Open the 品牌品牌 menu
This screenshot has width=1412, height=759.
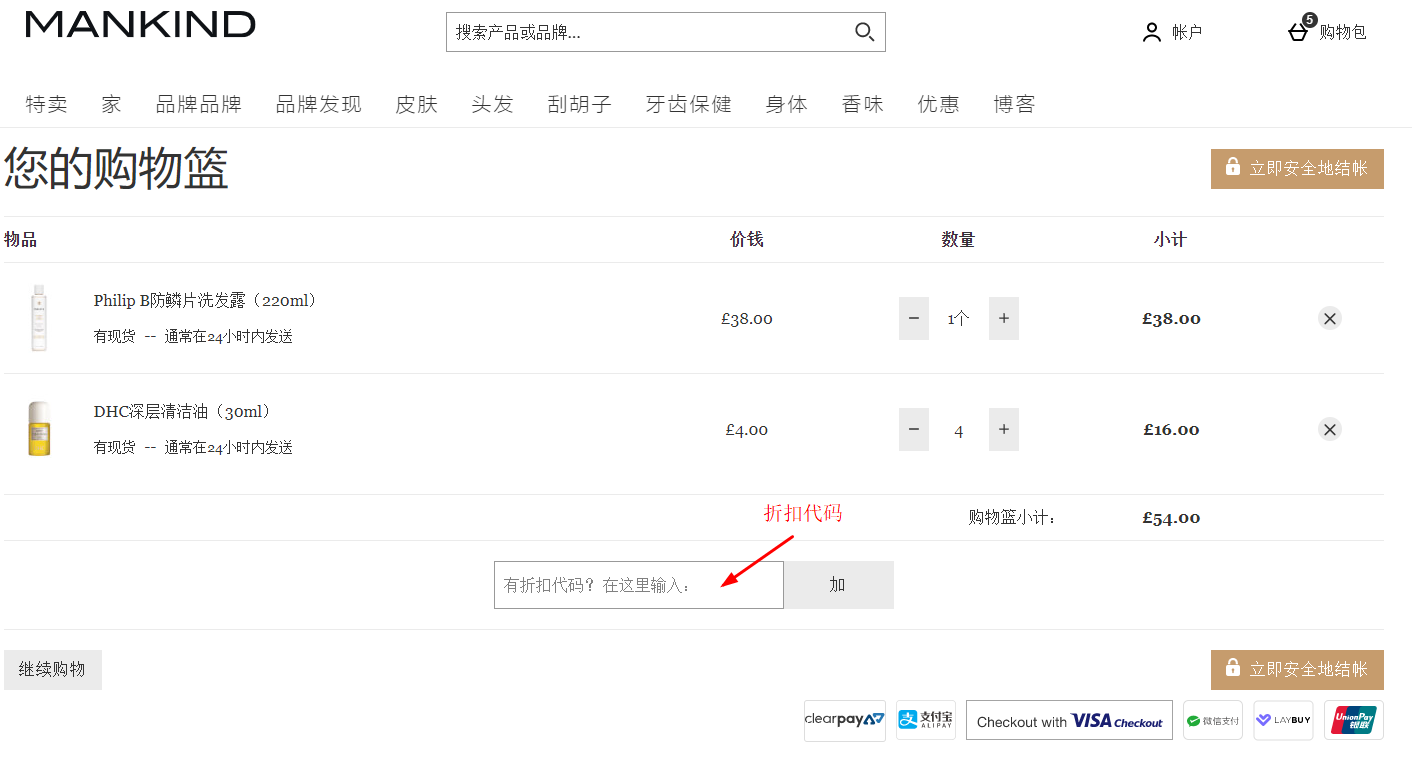point(199,104)
